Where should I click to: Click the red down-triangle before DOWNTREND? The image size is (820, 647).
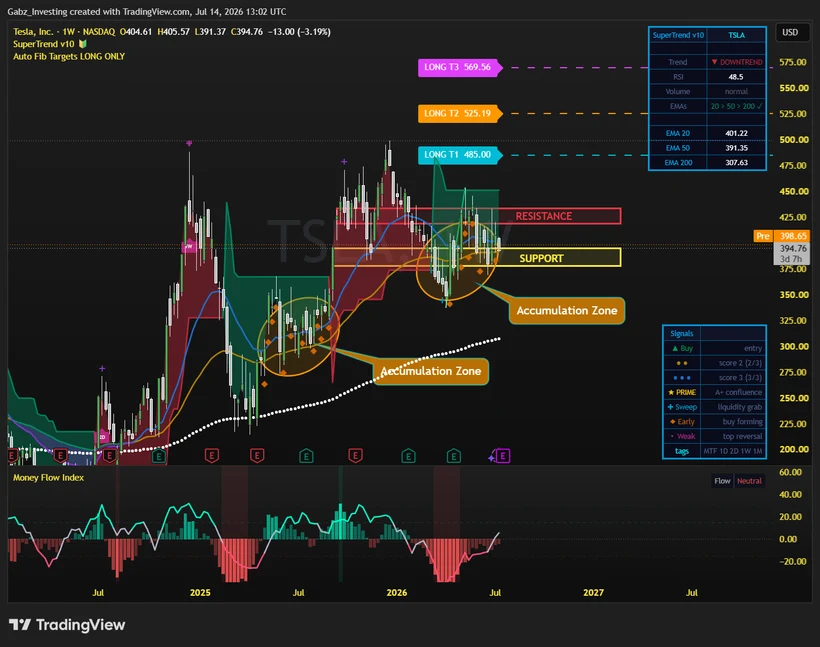pos(714,62)
